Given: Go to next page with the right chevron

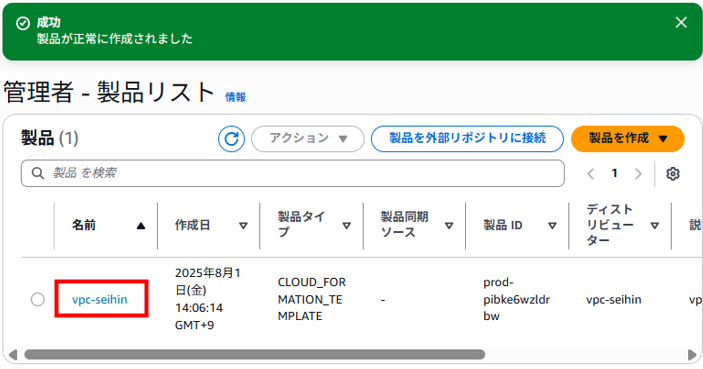Looking at the screenshot, I should (x=638, y=174).
